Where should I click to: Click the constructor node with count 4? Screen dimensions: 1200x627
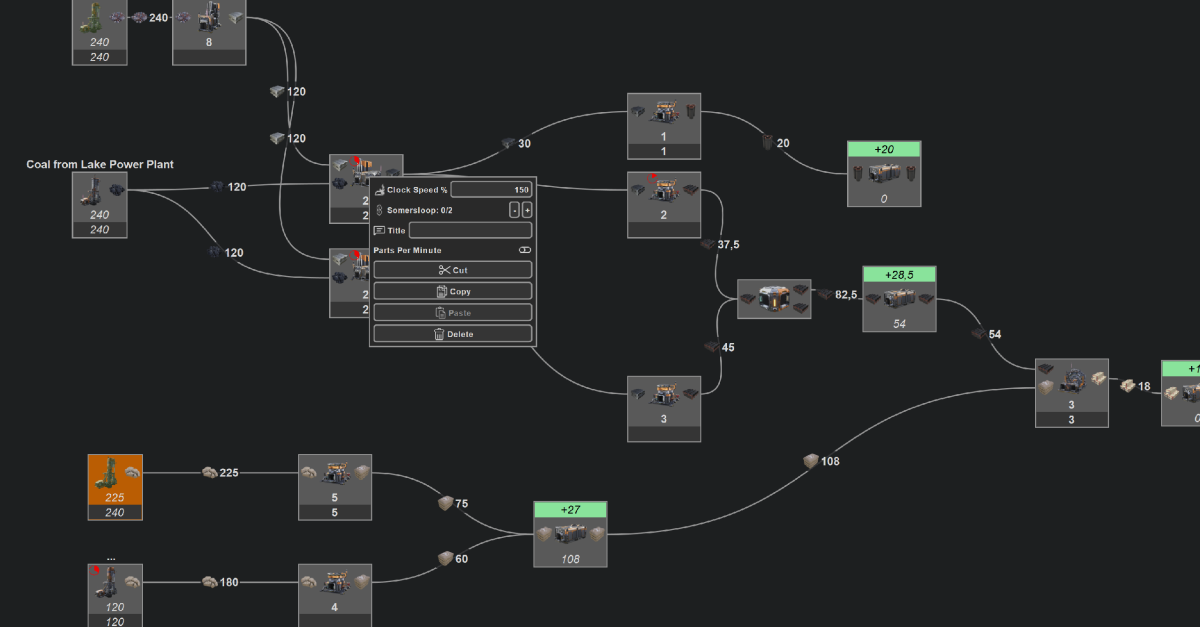pos(335,595)
